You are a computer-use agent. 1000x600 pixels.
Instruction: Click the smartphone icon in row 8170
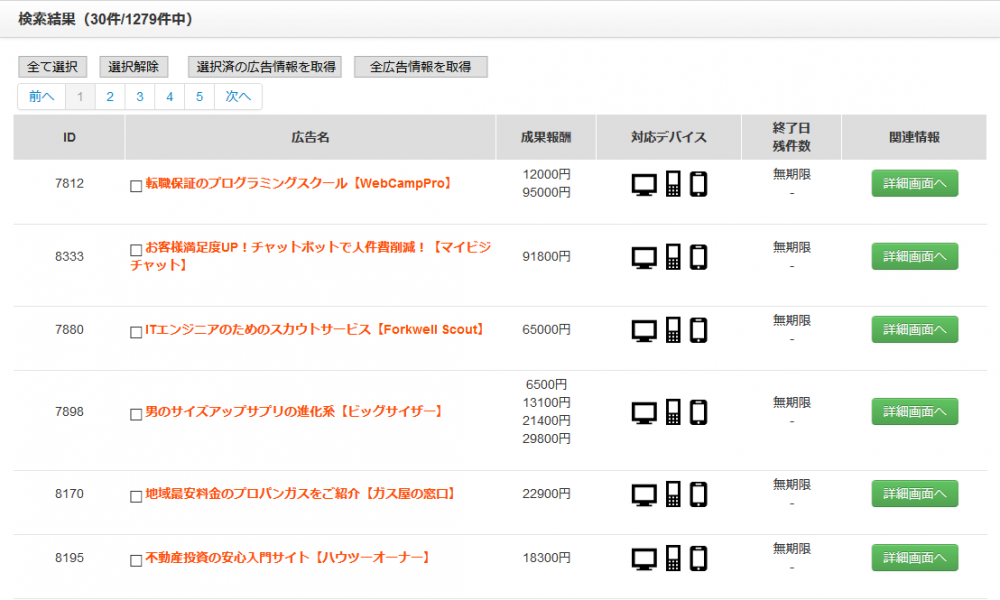coord(698,495)
